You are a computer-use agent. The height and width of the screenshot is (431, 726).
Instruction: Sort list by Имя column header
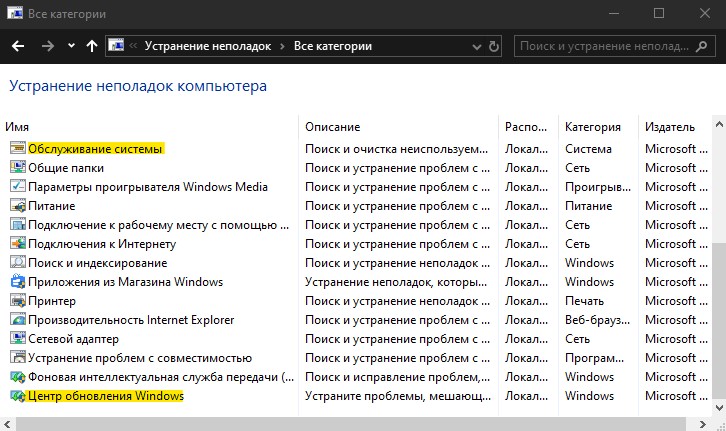tap(17, 127)
